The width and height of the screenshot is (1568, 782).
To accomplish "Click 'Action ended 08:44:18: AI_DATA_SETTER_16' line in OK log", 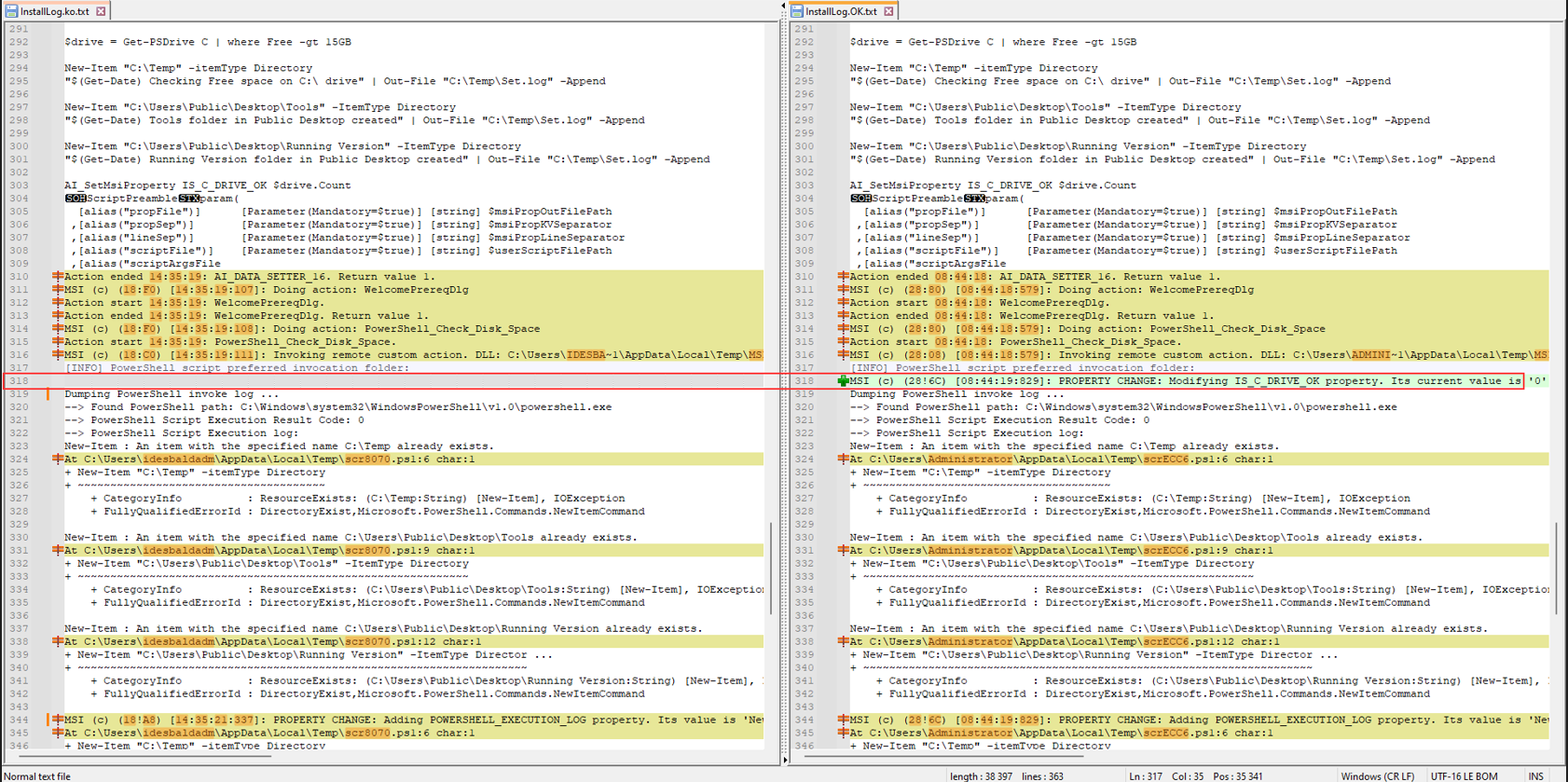I will [1035, 277].
